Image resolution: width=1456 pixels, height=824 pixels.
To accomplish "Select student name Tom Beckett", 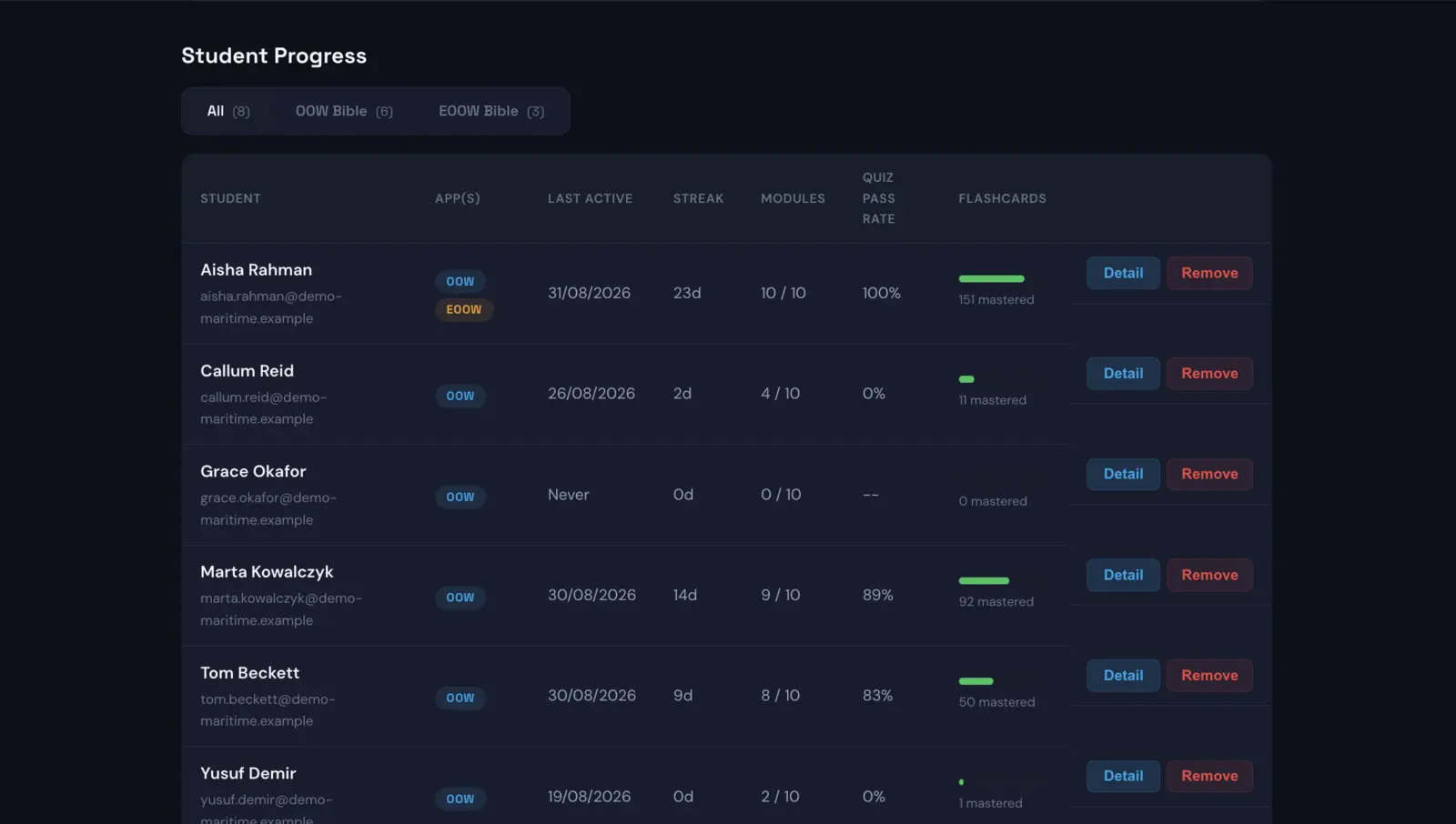I will pyautogui.click(x=249, y=673).
